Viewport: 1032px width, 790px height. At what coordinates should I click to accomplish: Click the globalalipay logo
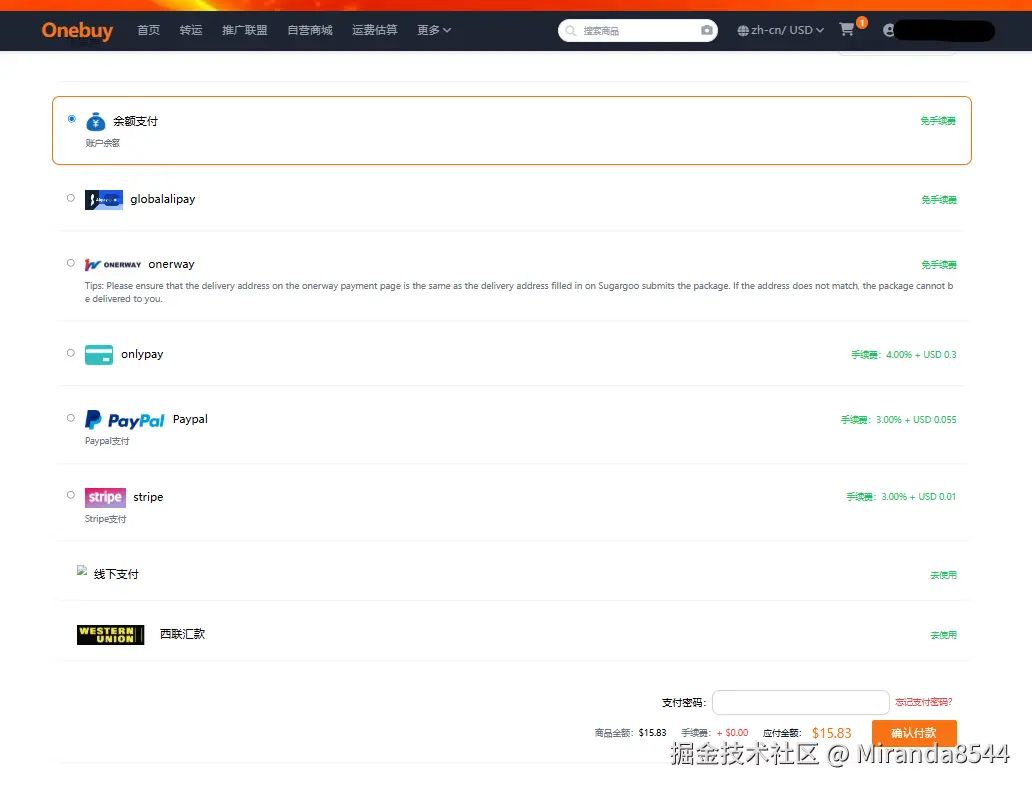tap(104, 199)
